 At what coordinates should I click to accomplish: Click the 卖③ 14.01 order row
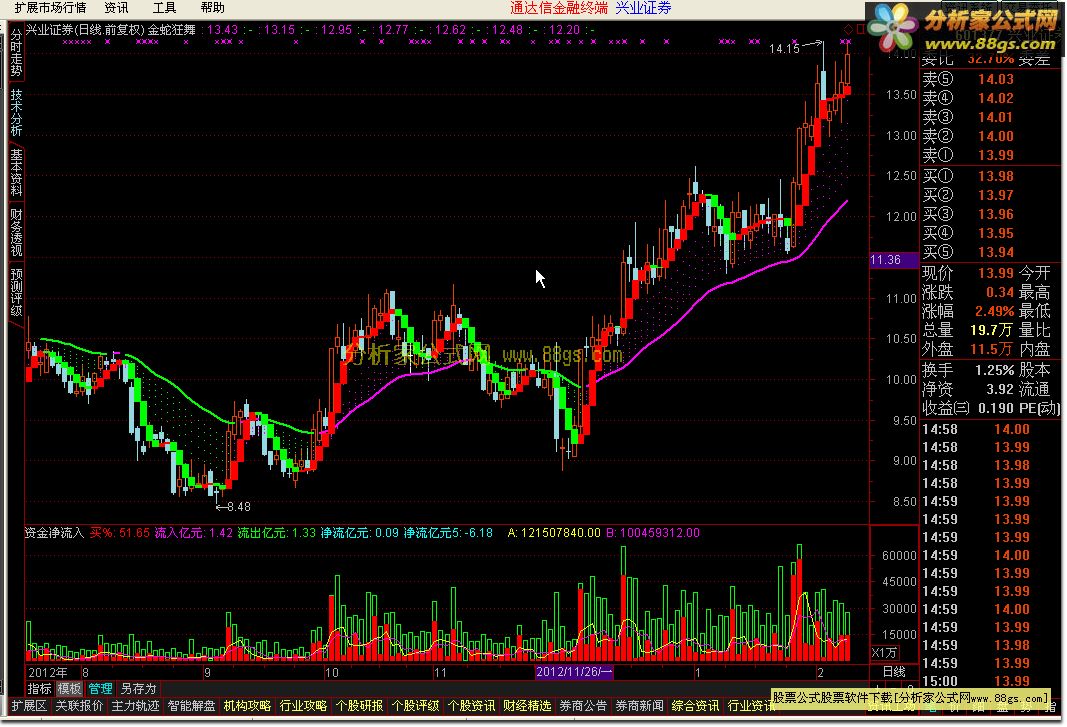tap(968, 117)
